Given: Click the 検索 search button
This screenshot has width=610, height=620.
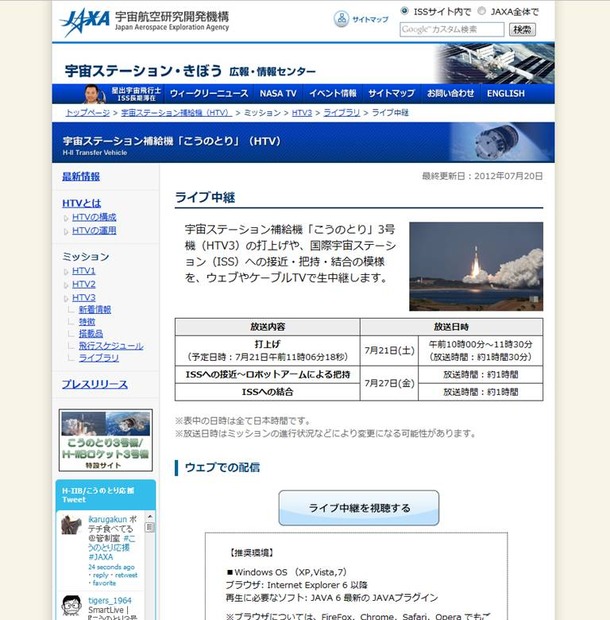Looking at the screenshot, I should [x=522, y=29].
